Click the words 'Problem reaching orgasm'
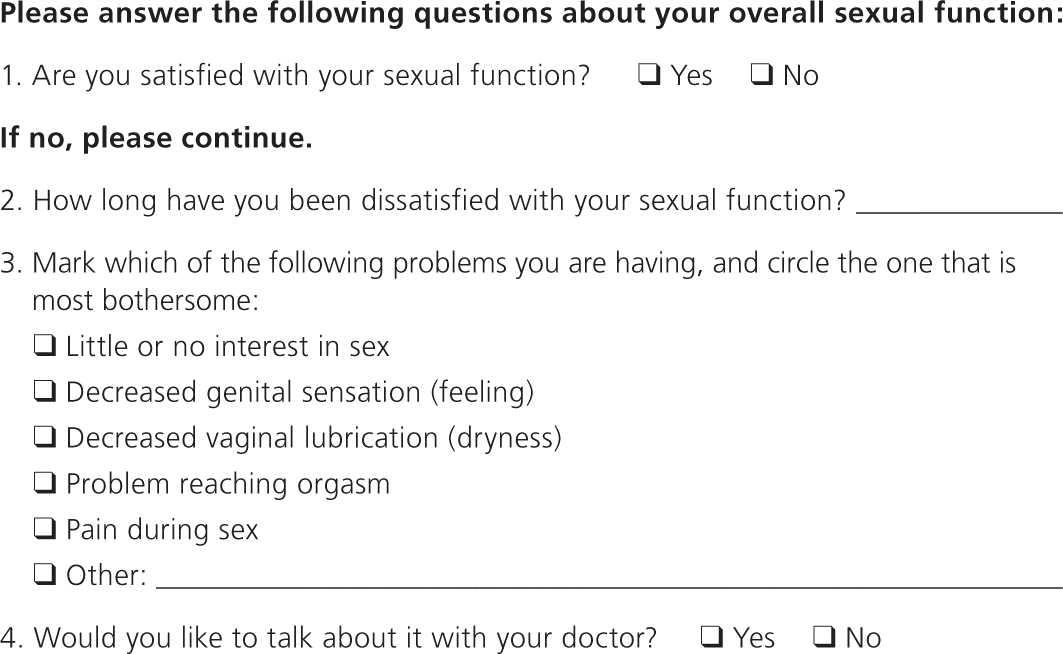The image size is (1063, 654). (227, 485)
